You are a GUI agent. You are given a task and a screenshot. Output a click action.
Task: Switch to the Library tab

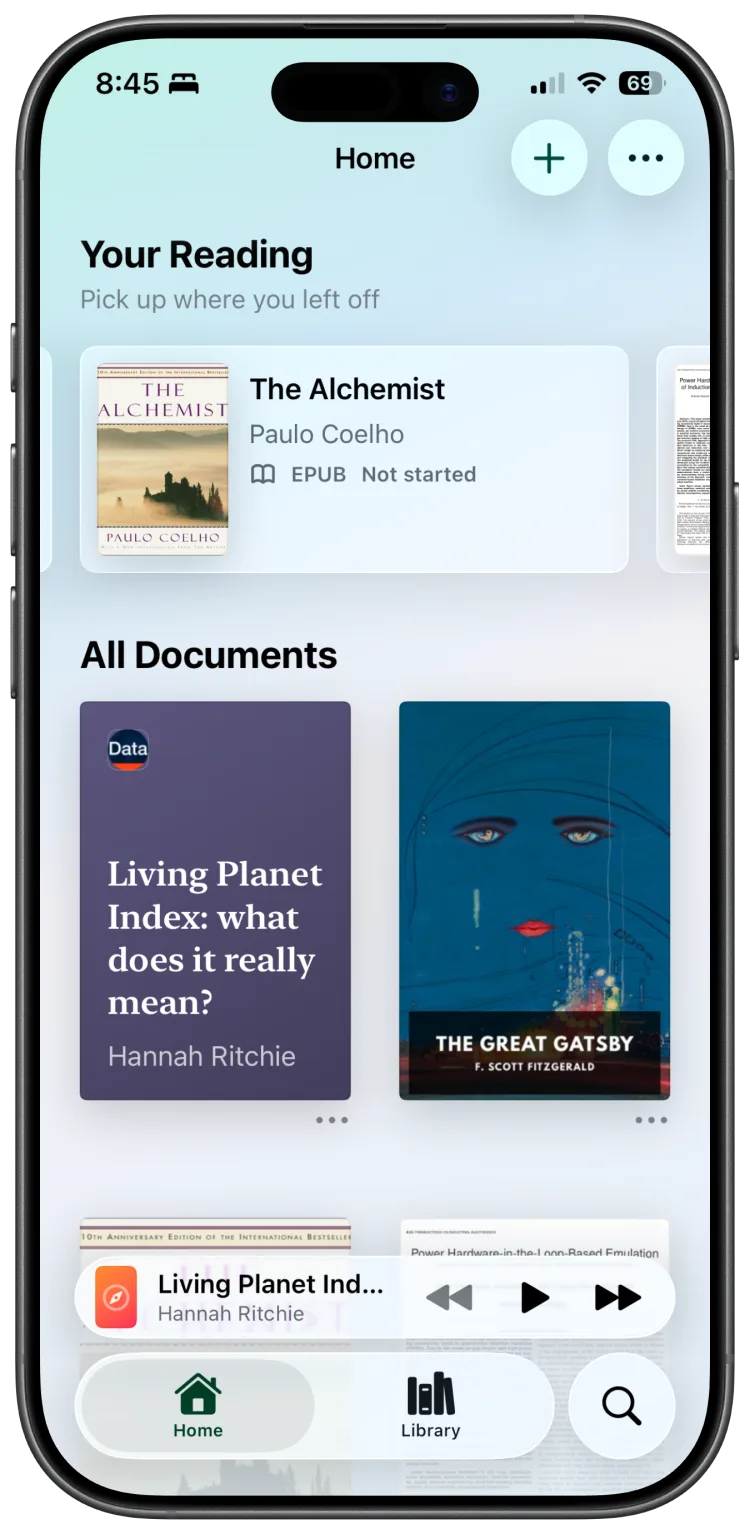pos(431,1405)
